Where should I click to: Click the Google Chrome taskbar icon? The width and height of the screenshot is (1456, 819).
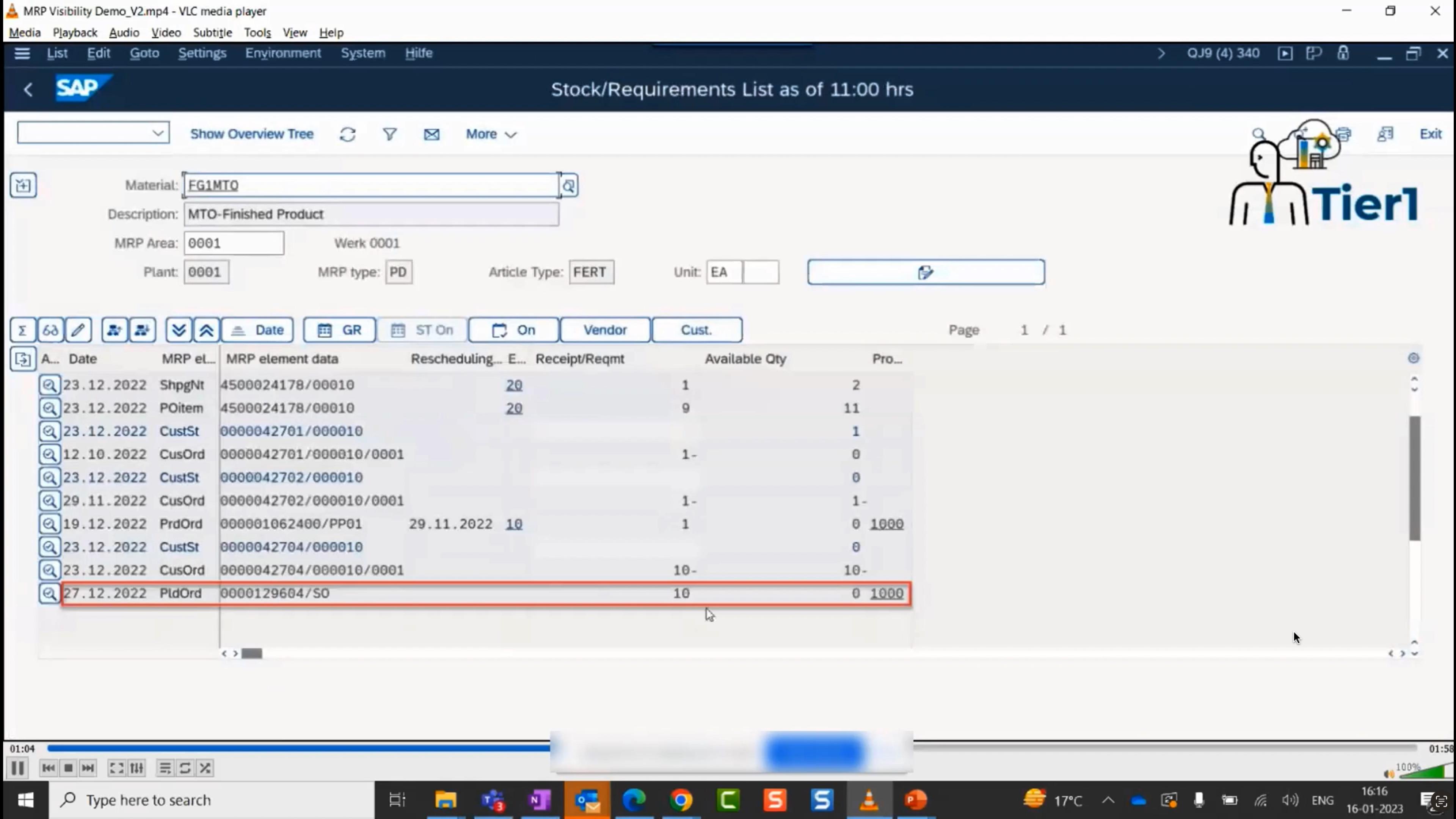point(681,800)
